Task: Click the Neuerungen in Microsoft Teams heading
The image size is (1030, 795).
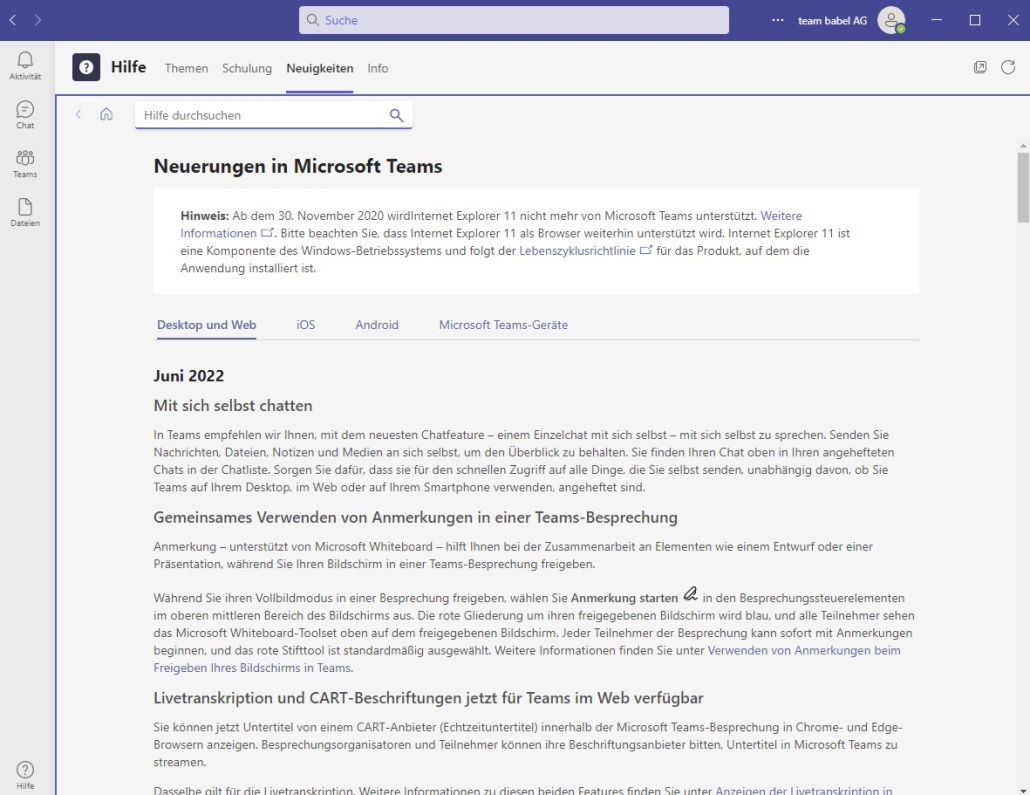Action: pos(298,166)
